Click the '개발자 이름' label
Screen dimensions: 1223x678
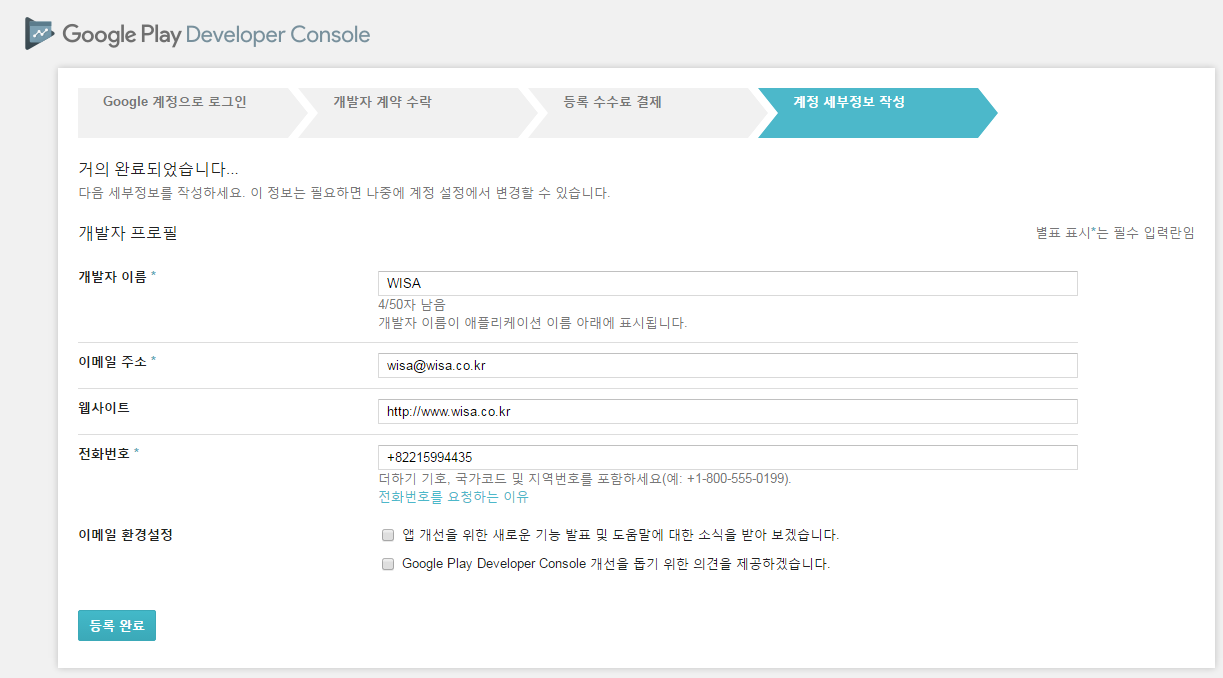(112, 276)
